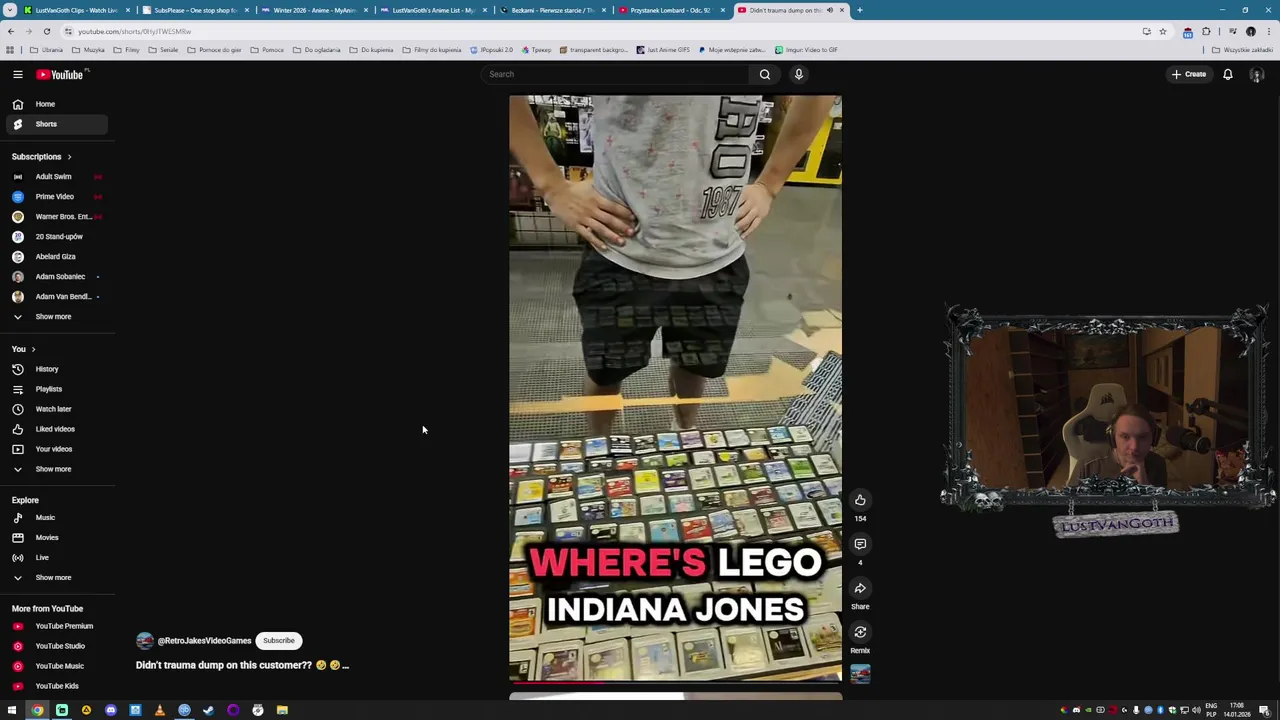Click the address bar URL
This screenshot has height=720, width=1280.
135,31
